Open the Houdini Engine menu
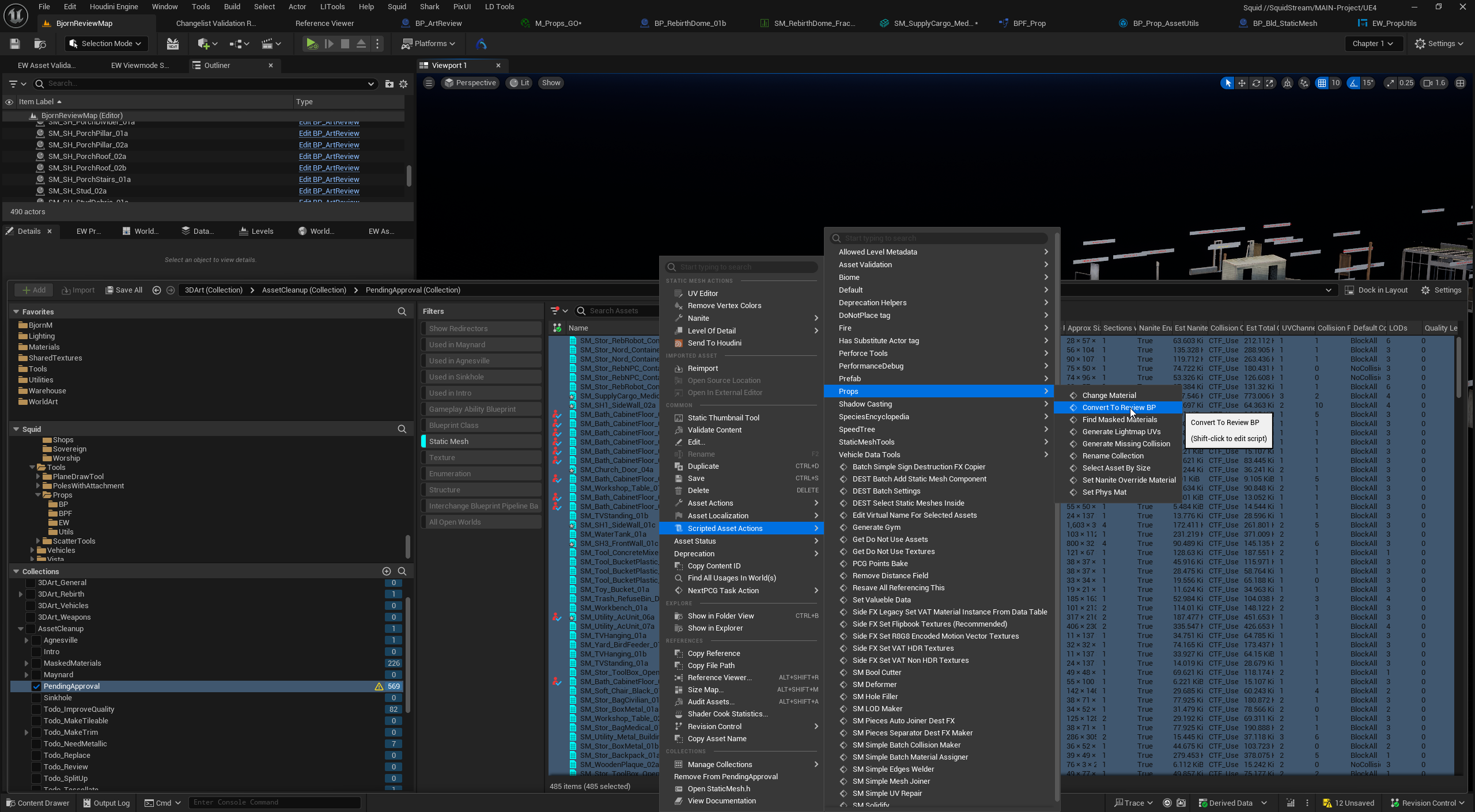This screenshot has width=1475, height=812. [114, 7]
